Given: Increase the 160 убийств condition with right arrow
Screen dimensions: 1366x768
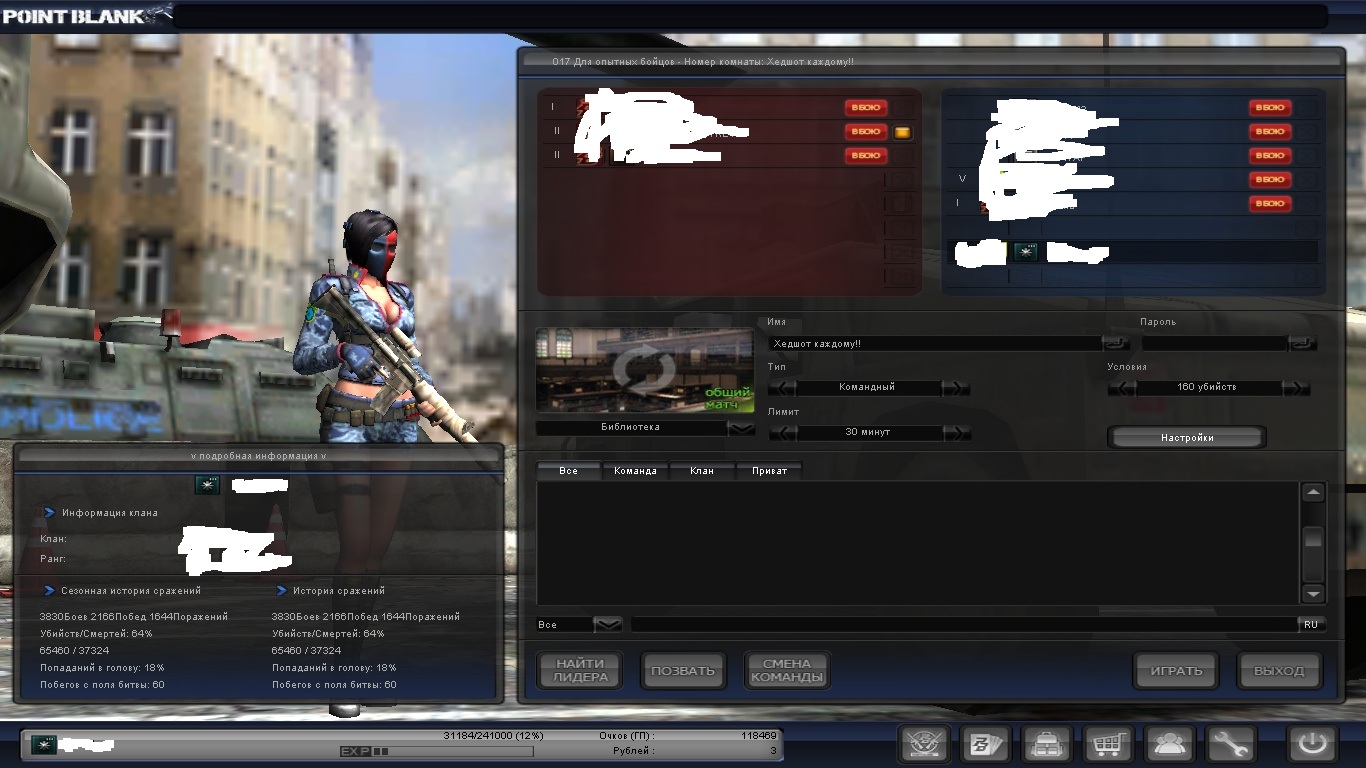Looking at the screenshot, I should tap(1295, 388).
